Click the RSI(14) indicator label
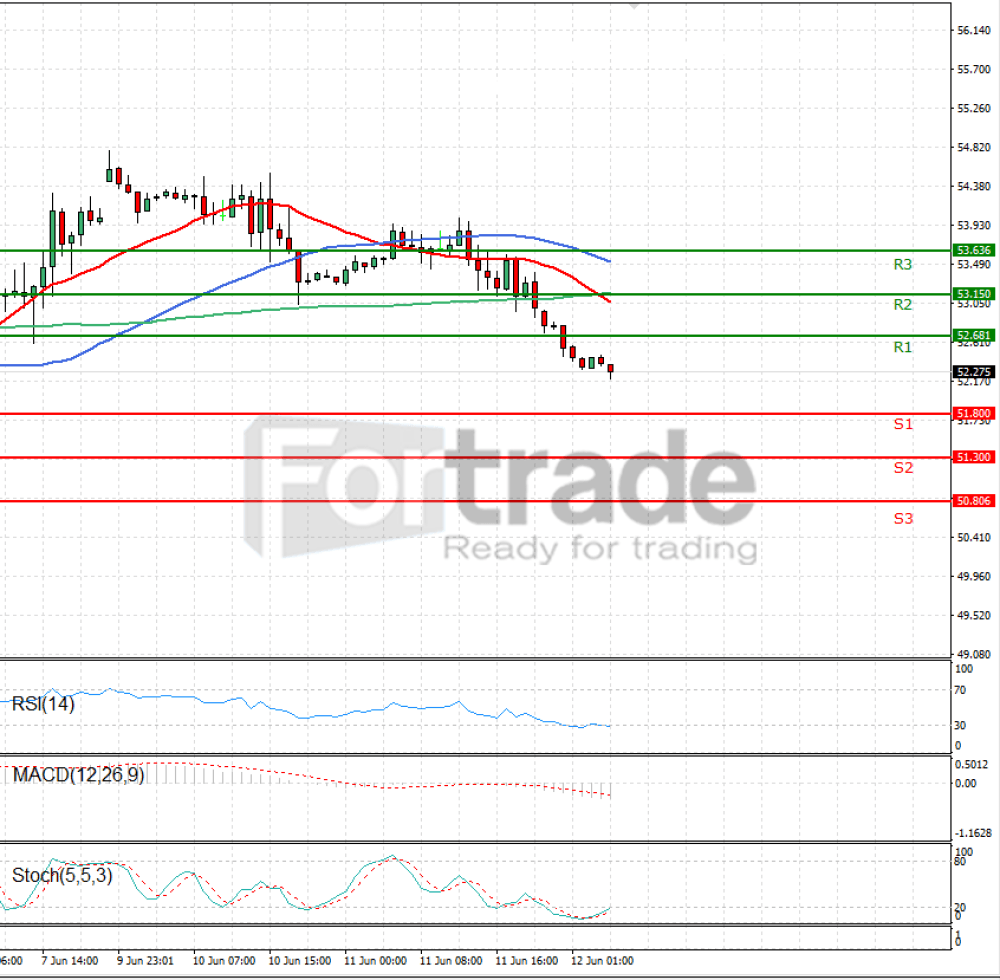The image size is (1000, 980). (x=43, y=704)
